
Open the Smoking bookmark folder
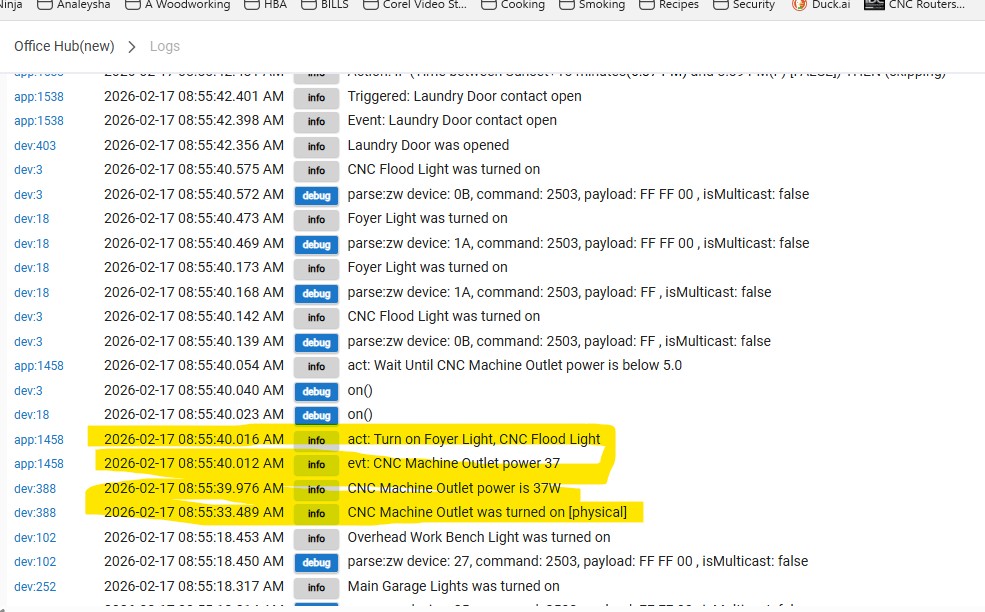pos(592,5)
